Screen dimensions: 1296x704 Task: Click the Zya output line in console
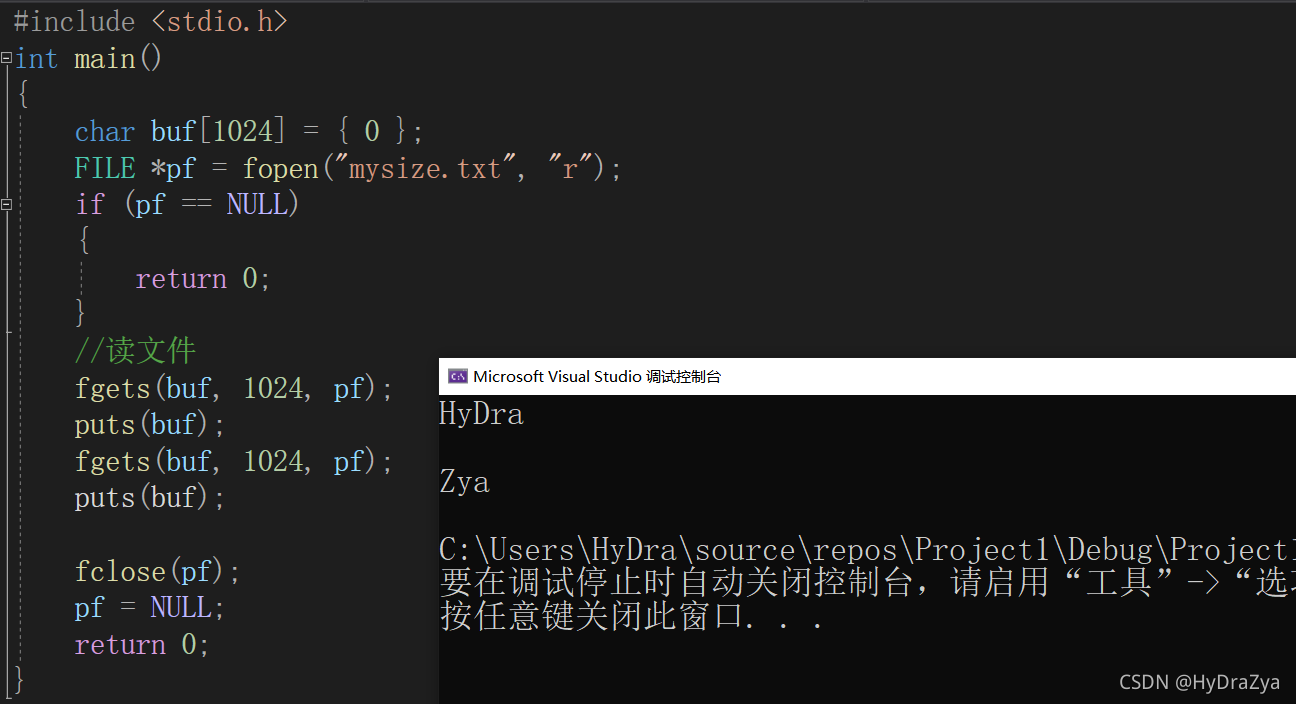(x=465, y=483)
